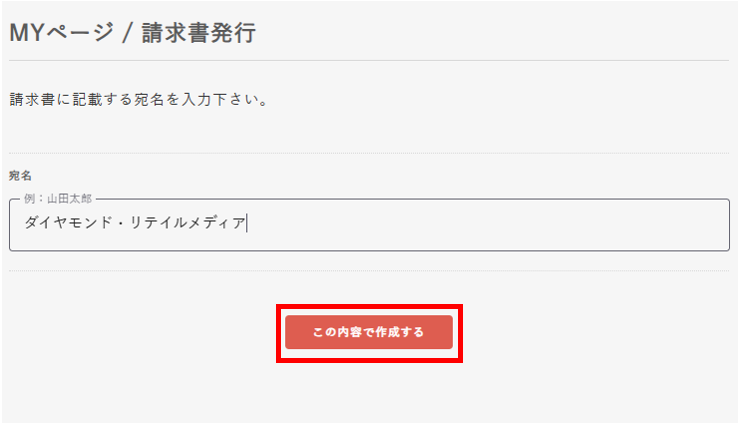Image resolution: width=739 pixels, height=424 pixels.
Task: Place cursor after メディア at text end
Action: [x=246, y=224]
